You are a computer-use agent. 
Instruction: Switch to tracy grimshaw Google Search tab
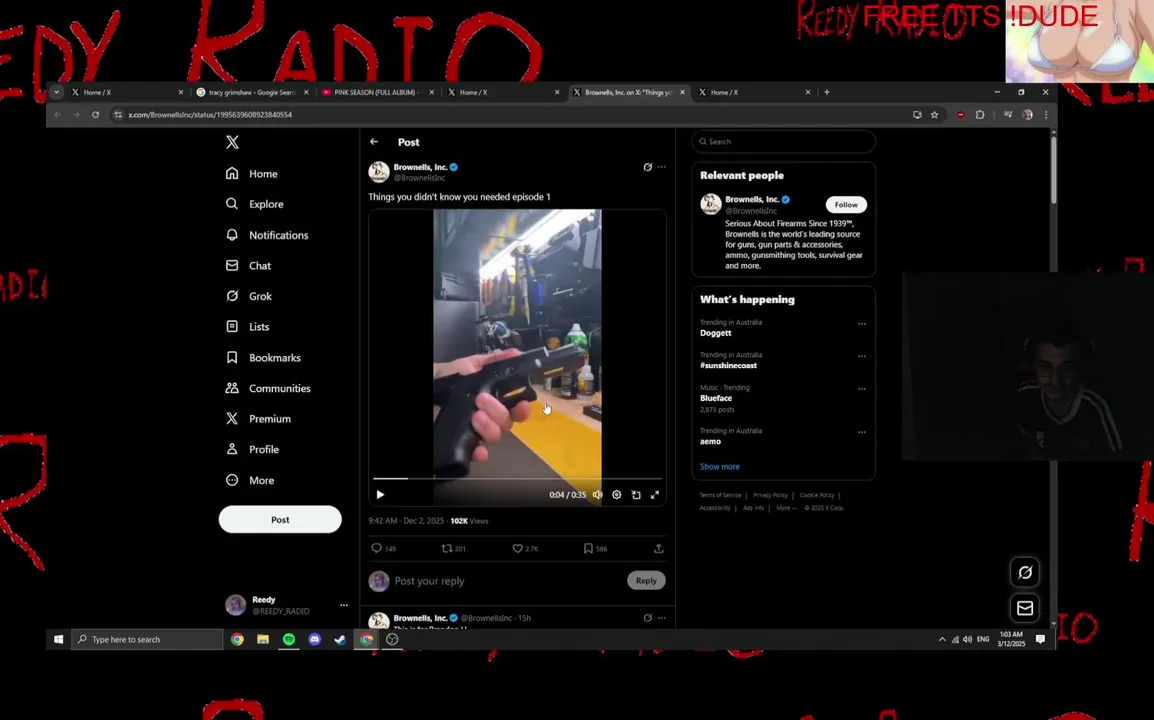252,92
